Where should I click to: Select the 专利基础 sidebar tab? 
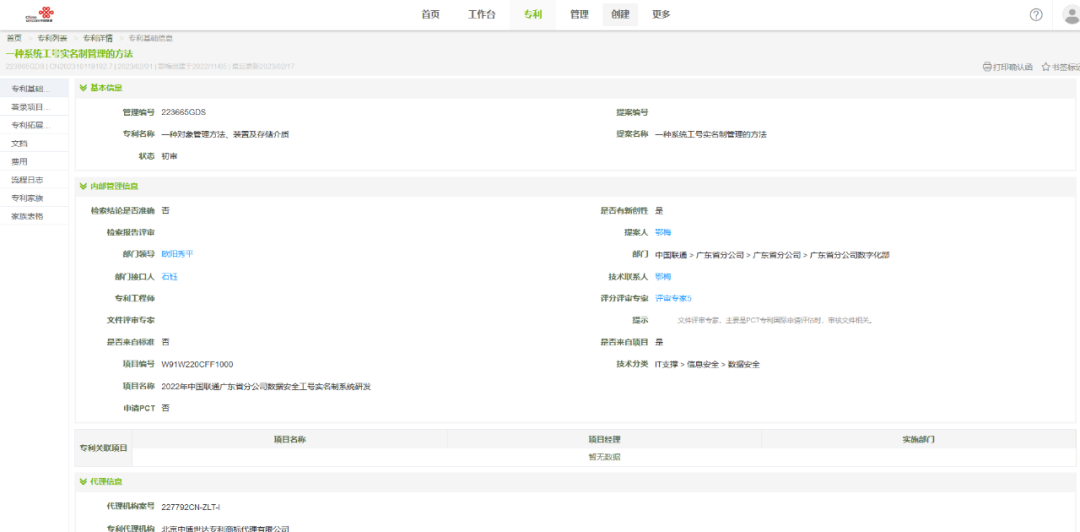tap(34, 88)
